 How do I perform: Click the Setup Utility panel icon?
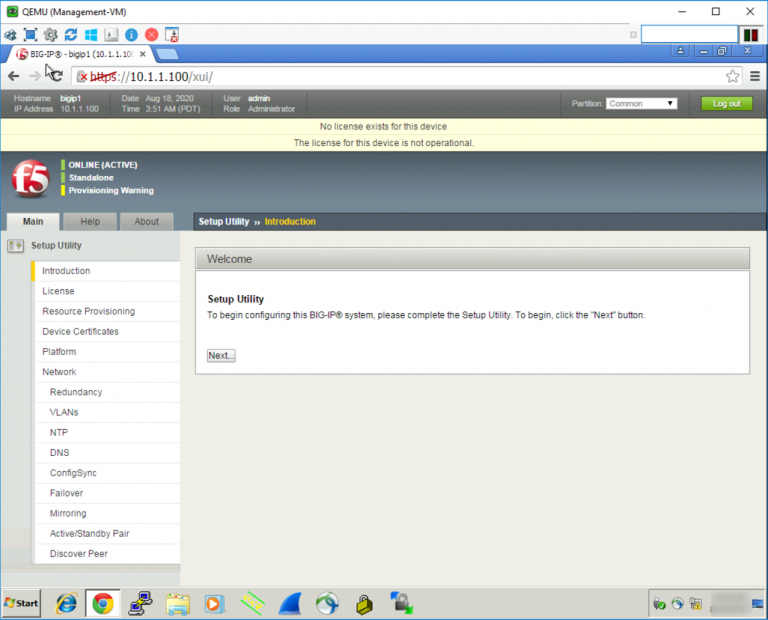pos(16,245)
